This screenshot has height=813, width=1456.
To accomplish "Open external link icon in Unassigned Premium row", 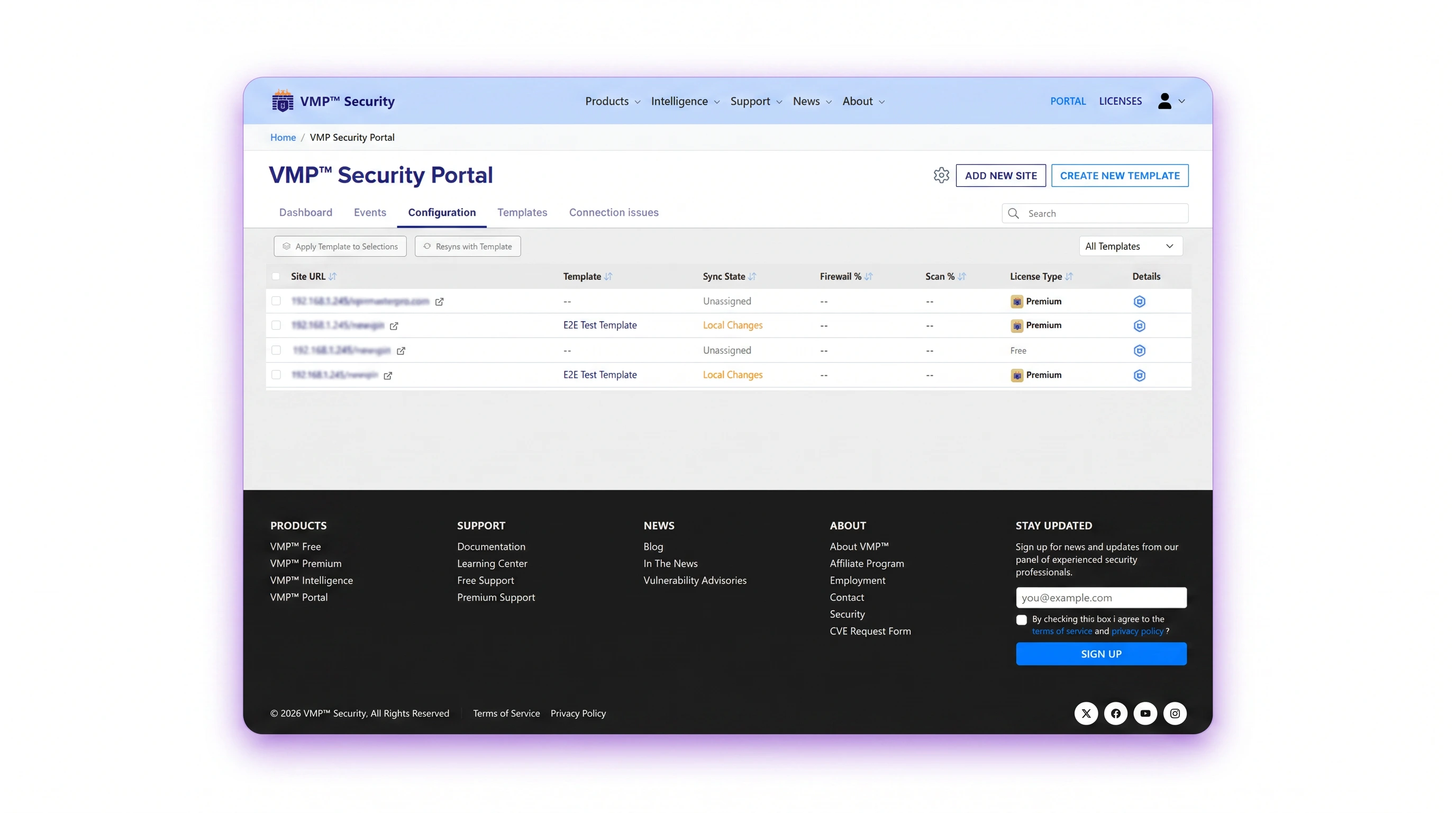I will (439, 301).
